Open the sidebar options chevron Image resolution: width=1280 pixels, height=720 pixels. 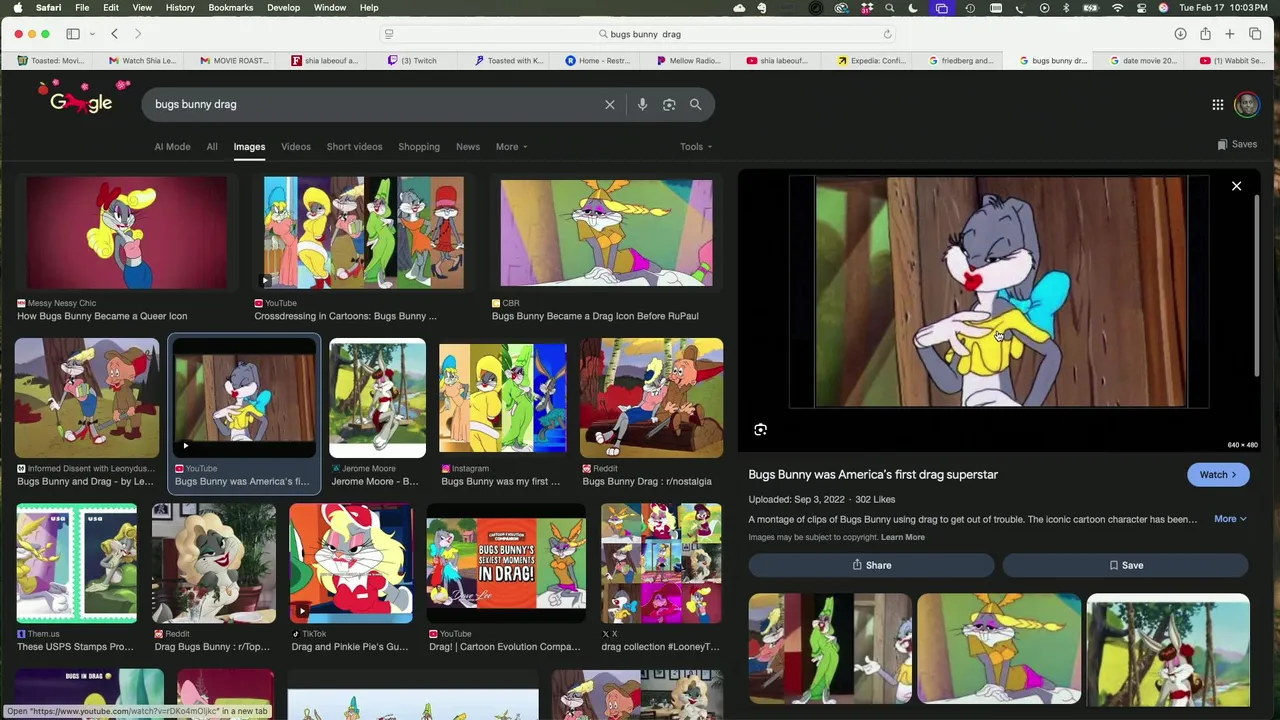(92, 34)
